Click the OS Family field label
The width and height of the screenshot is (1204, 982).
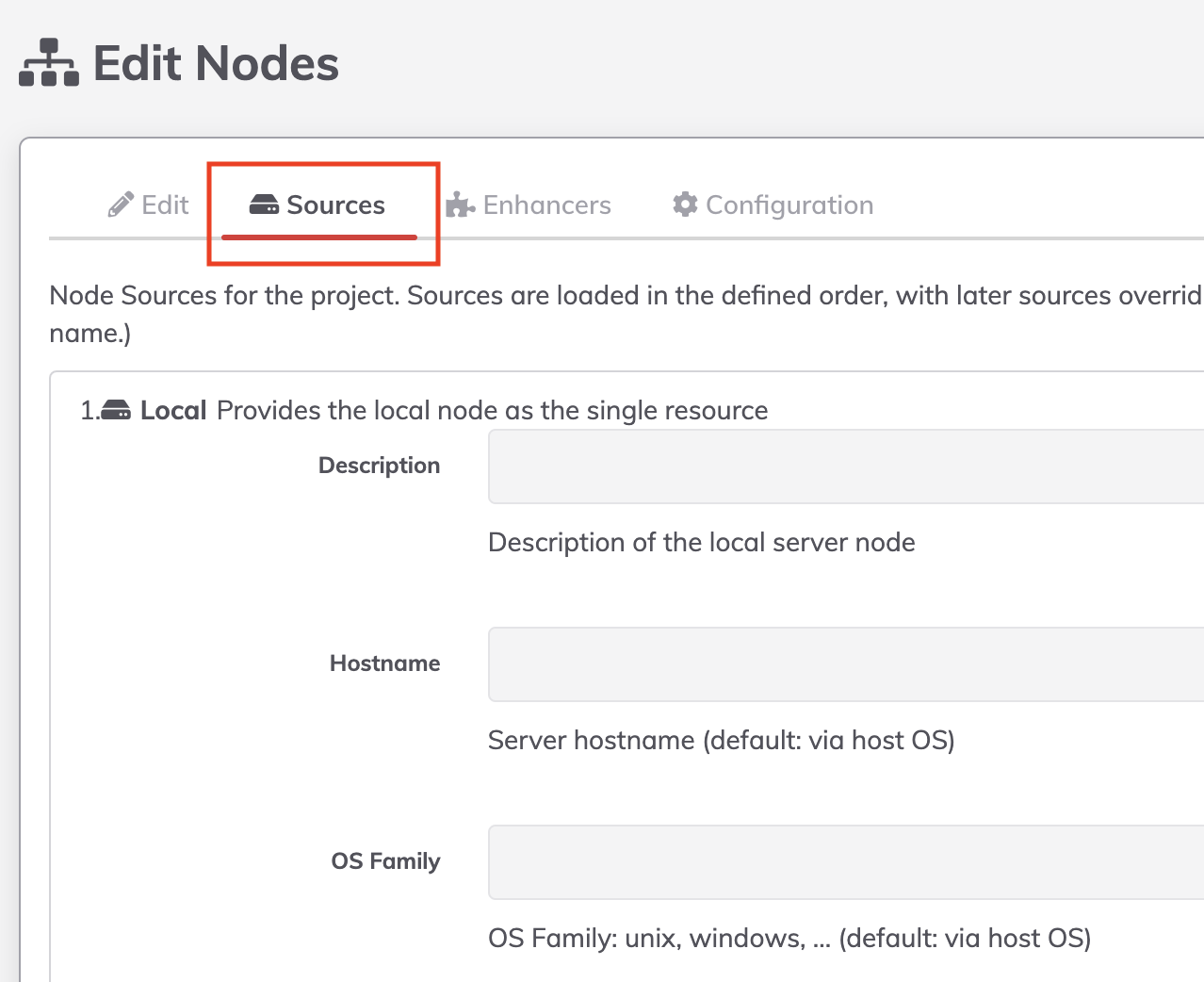[x=385, y=861]
